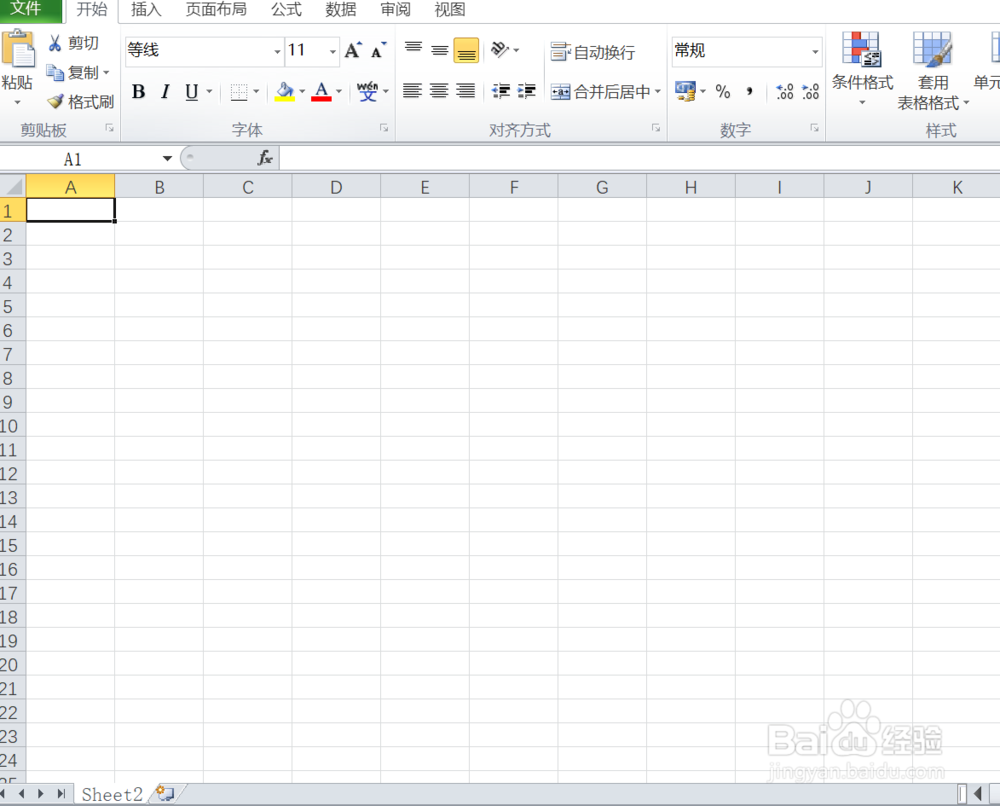Increase font size with large A
The height and width of the screenshot is (806, 1000).
point(353,50)
